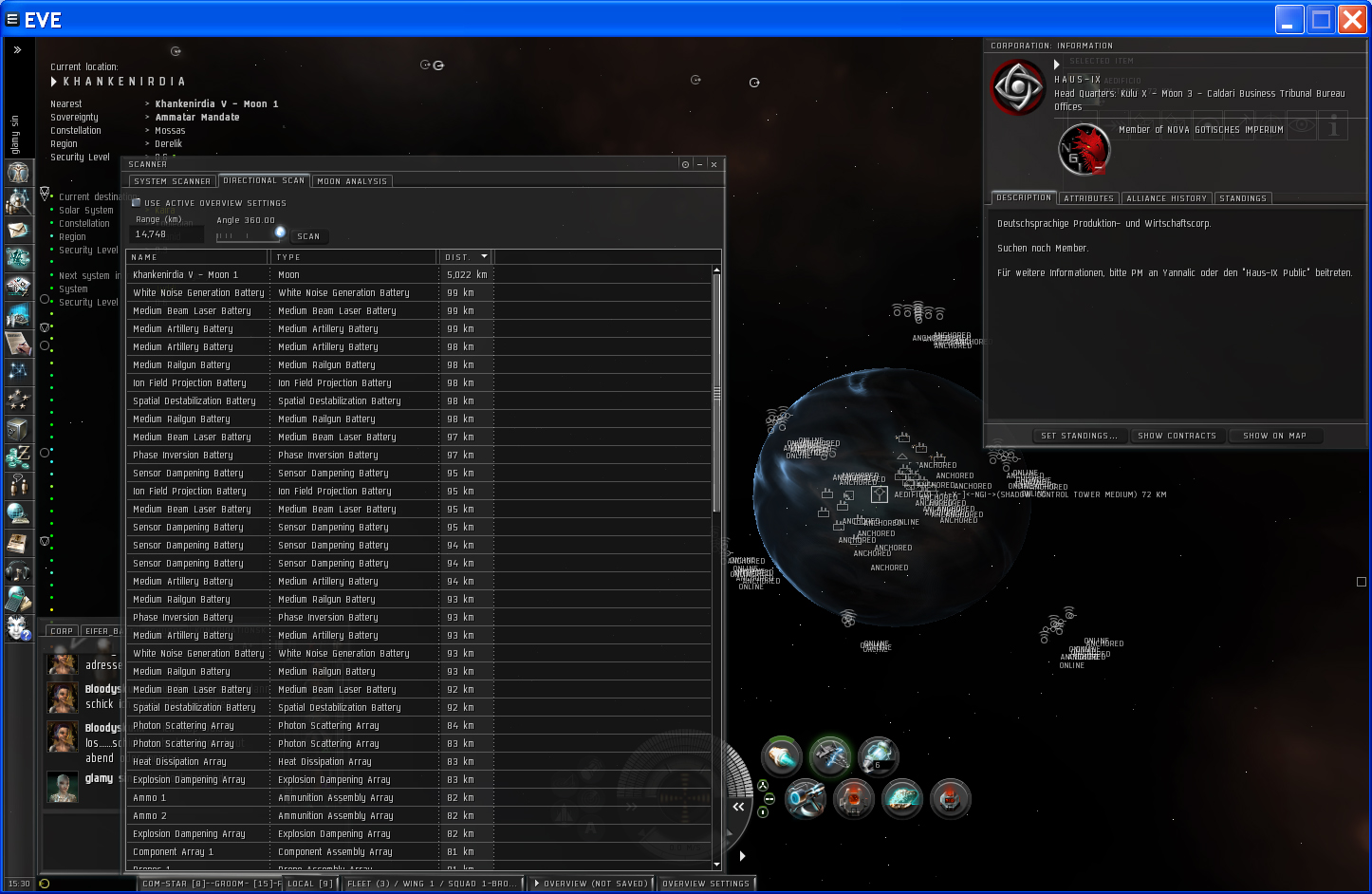Click Show Contracts button
Image resolution: width=1372 pixels, height=894 pixels.
(x=1177, y=436)
